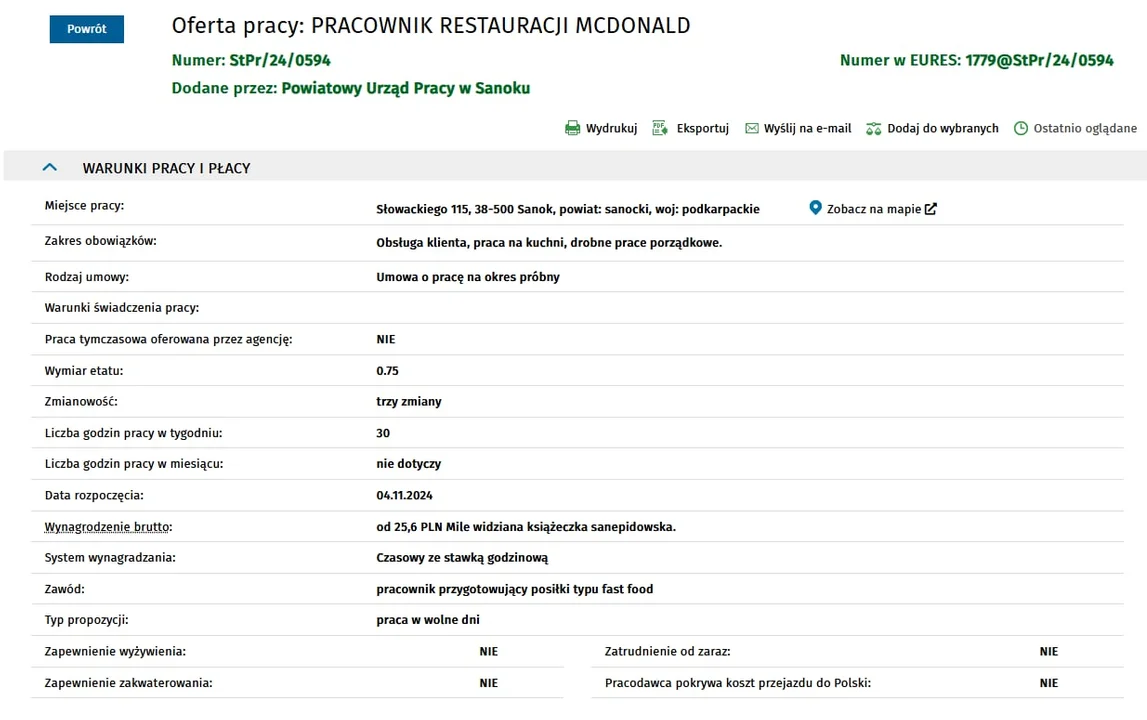Image resolution: width=1147 pixels, height=720 pixels.
Task: Click the Powiatowy Urząd Pracy w Sanoku text
Action: point(405,88)
